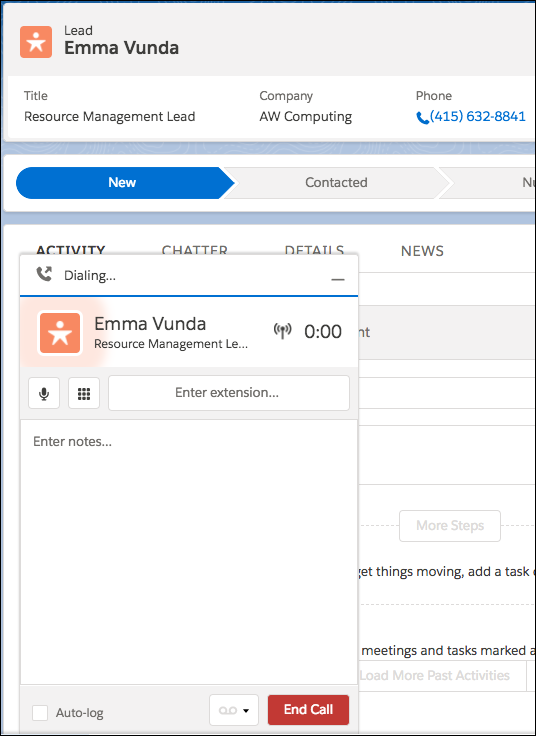Switch to the Chatter tab
The height and width of the screenshot is (736, 536).
tap(195, 250)
